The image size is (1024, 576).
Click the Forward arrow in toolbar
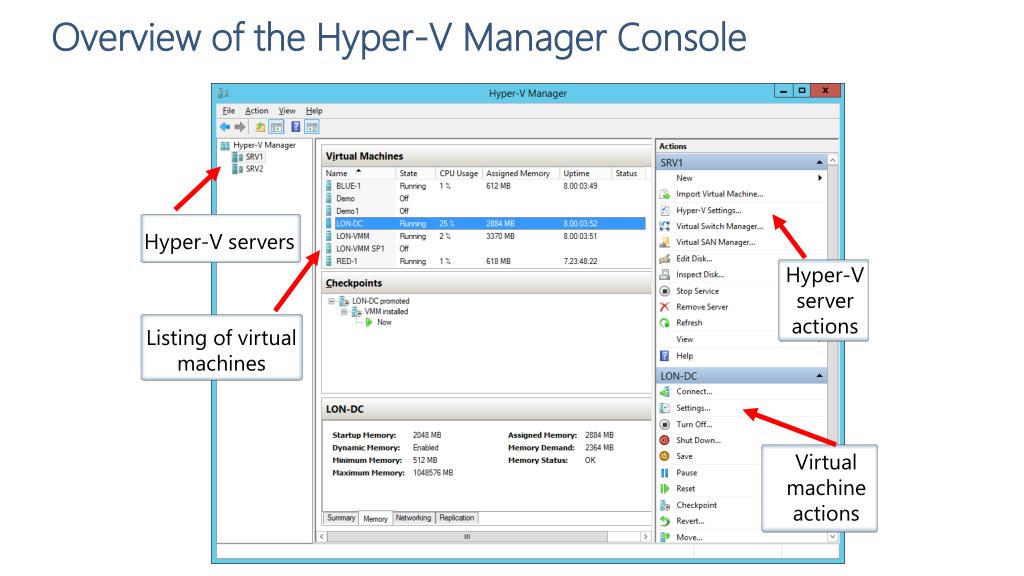pyautogui.click(x=240, y=127)
